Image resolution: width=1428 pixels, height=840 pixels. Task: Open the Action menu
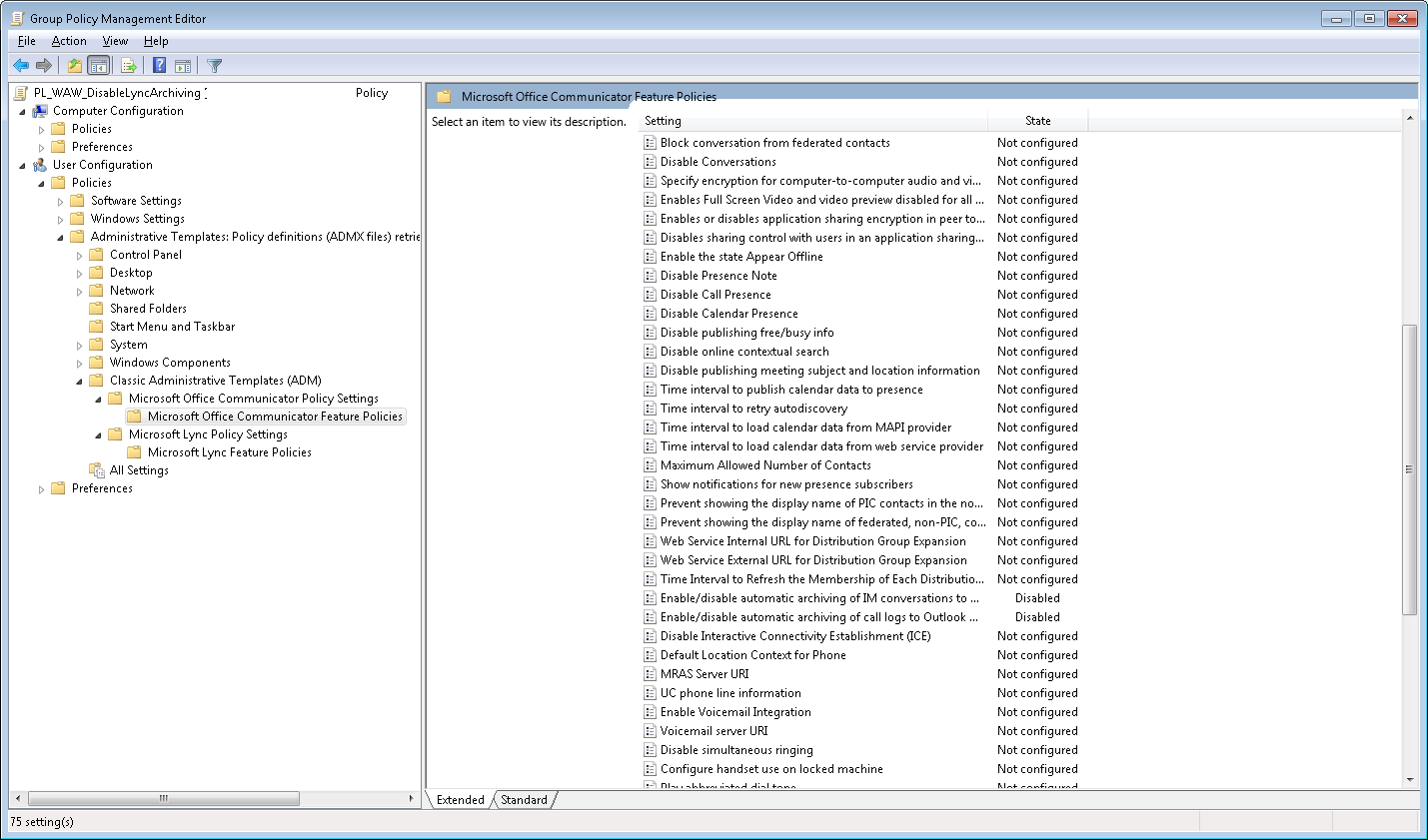(x=69, y=41)
